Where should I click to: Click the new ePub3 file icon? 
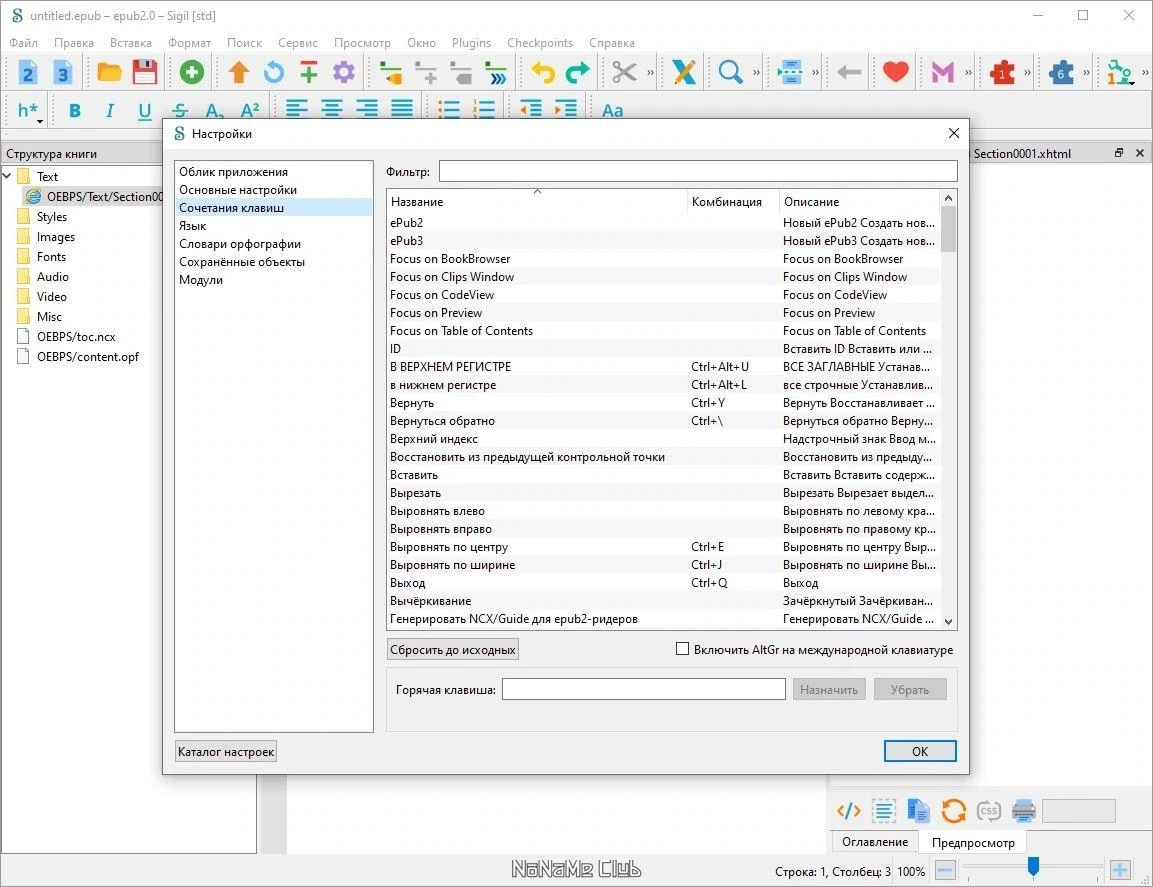tap(63, 72)
